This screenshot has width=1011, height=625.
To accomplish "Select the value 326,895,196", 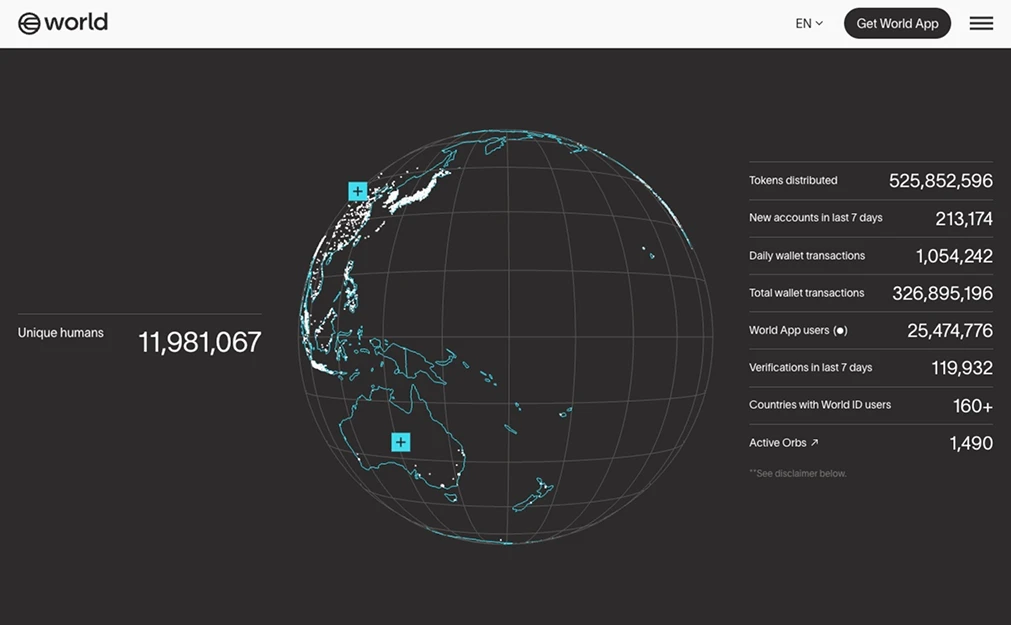I will tap(942, 293).
